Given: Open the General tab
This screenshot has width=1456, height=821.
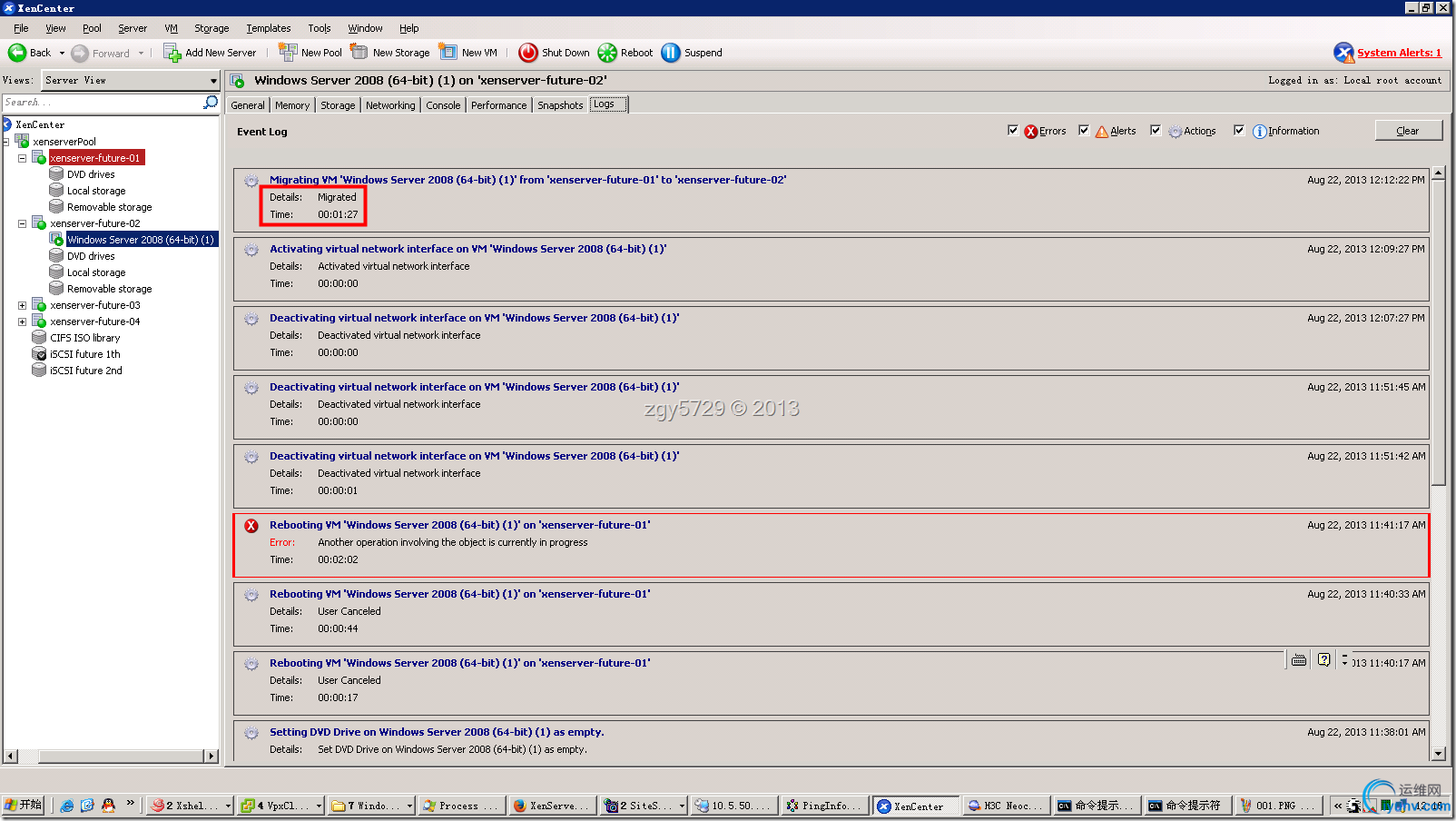Looking at the screenshot, I should [x=248, y=105].
